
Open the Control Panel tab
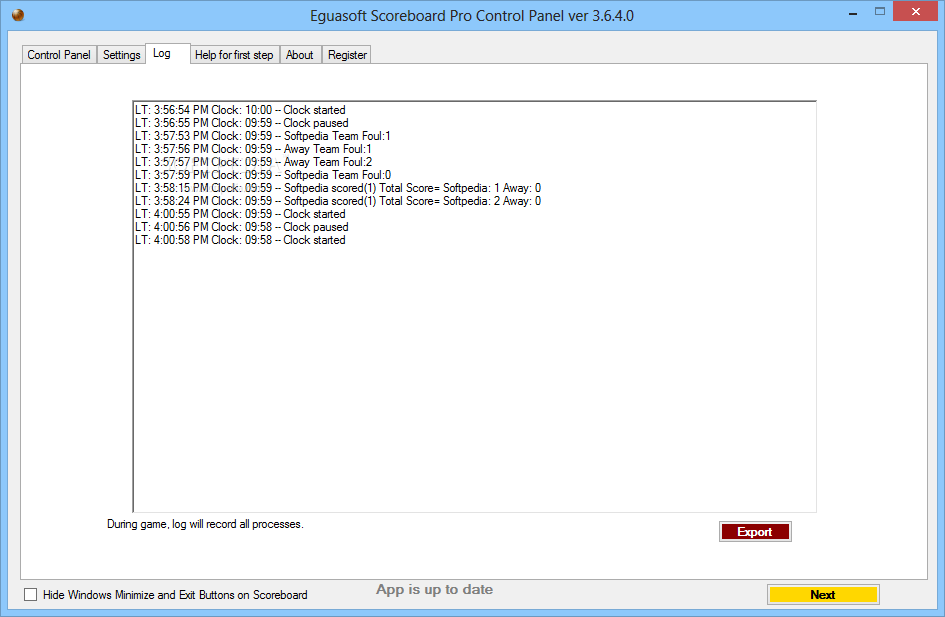click(58, 55)
